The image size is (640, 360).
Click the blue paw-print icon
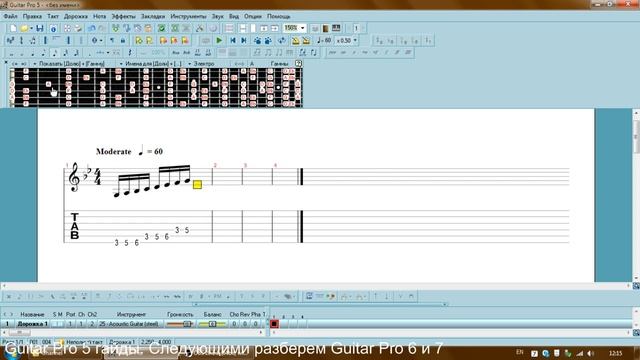tap(258, 40)
